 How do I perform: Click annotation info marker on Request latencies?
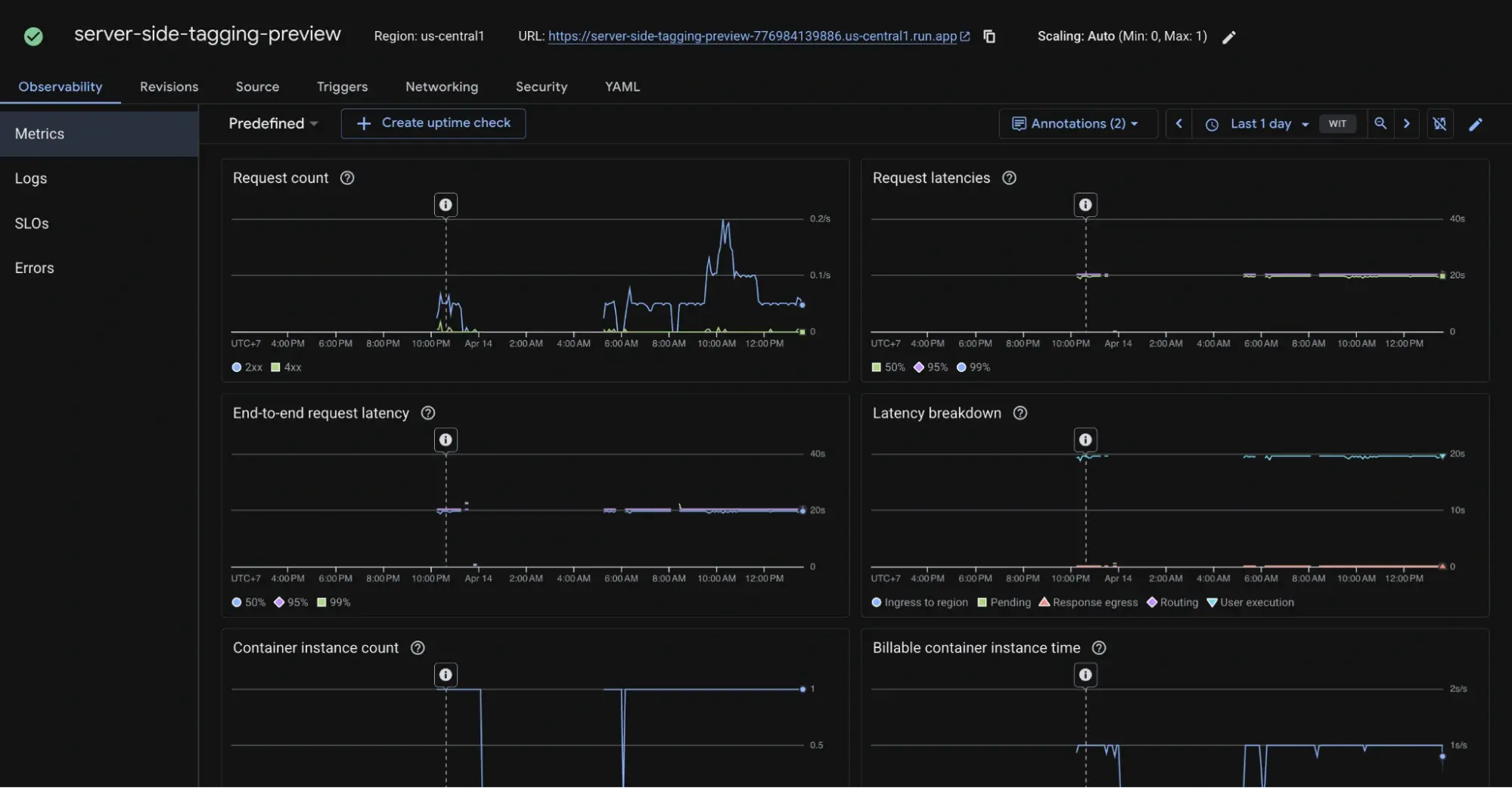[x=1085, y=205]
